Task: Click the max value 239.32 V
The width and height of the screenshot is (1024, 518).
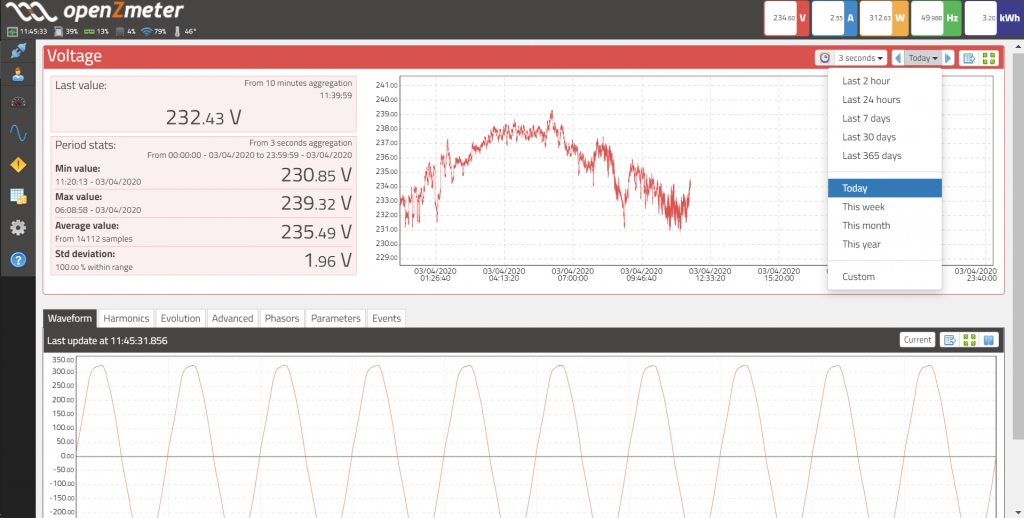Action: [316, 203]
